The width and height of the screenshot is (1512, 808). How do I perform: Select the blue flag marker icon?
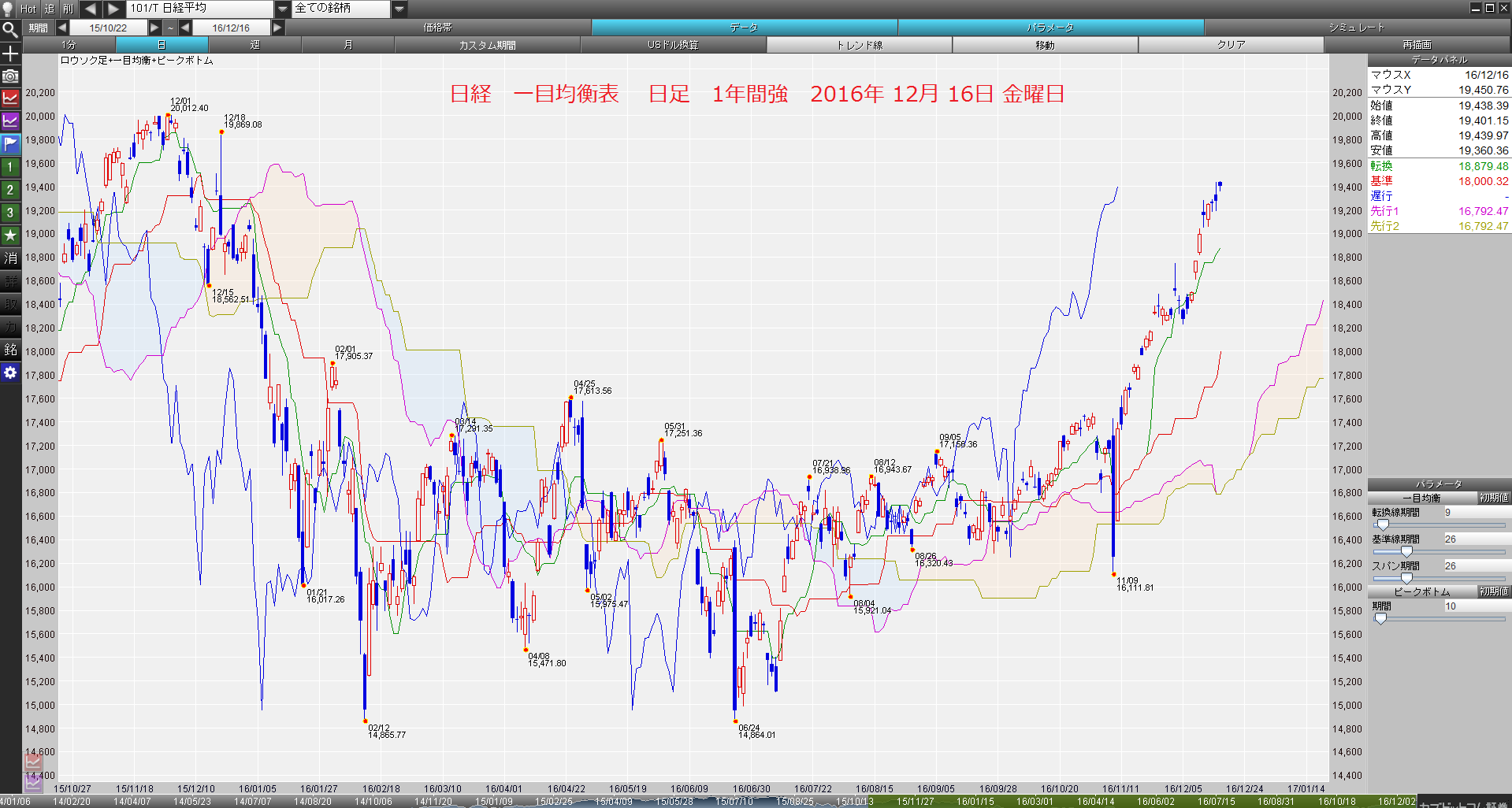pyautogui.click(x=10, y=144)
